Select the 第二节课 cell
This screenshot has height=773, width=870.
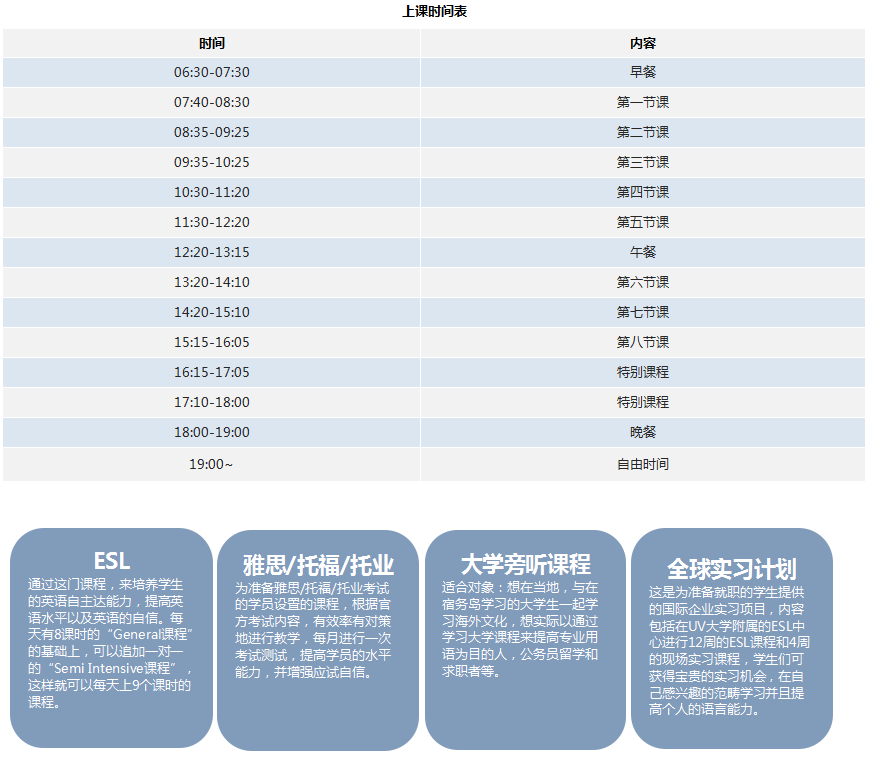[643, 132]
